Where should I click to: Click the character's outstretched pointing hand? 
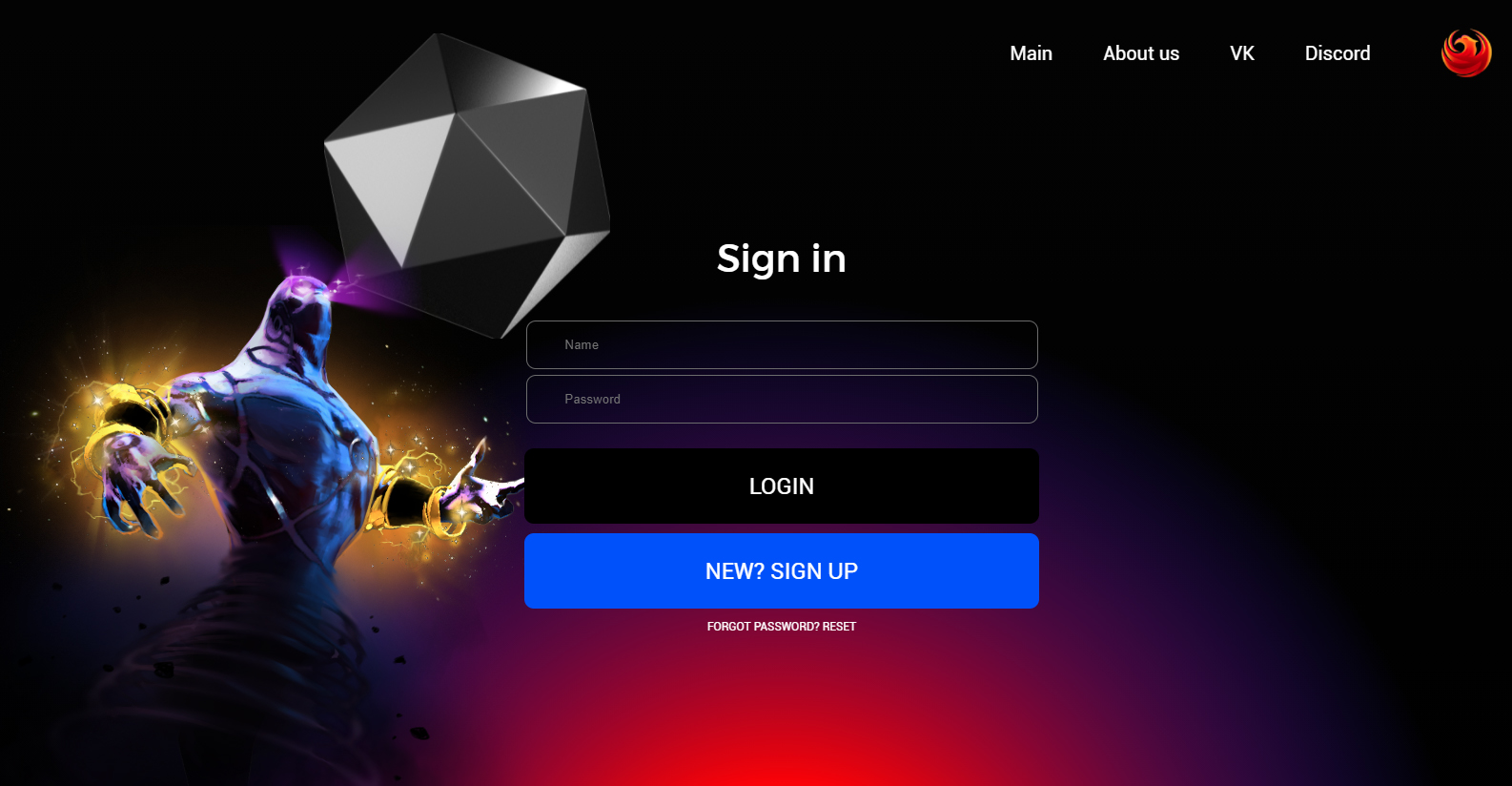click(481, 486)
